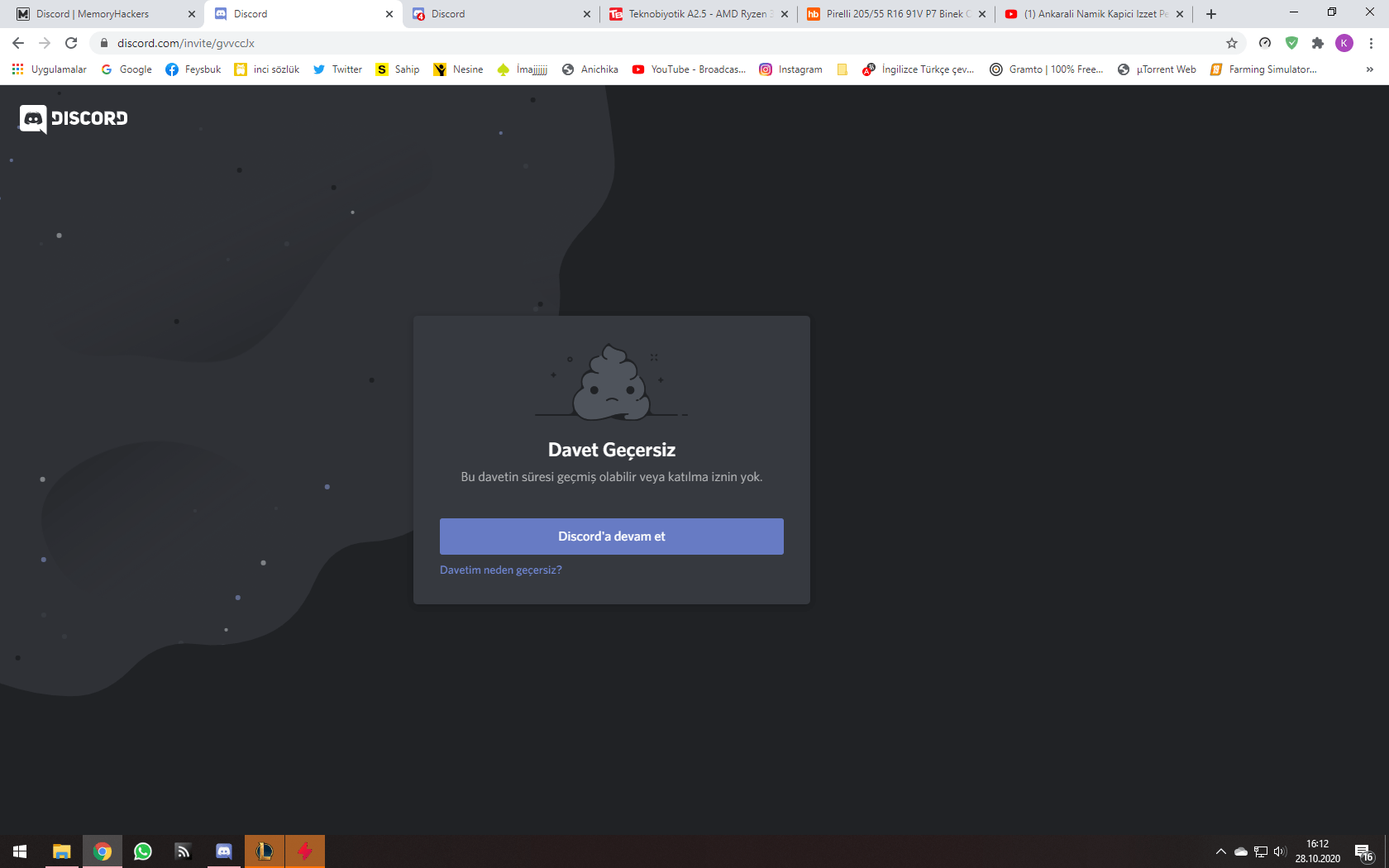Open the speedometer extension icon
This screenshot has width=1389, height=868.
(1265, 43)
